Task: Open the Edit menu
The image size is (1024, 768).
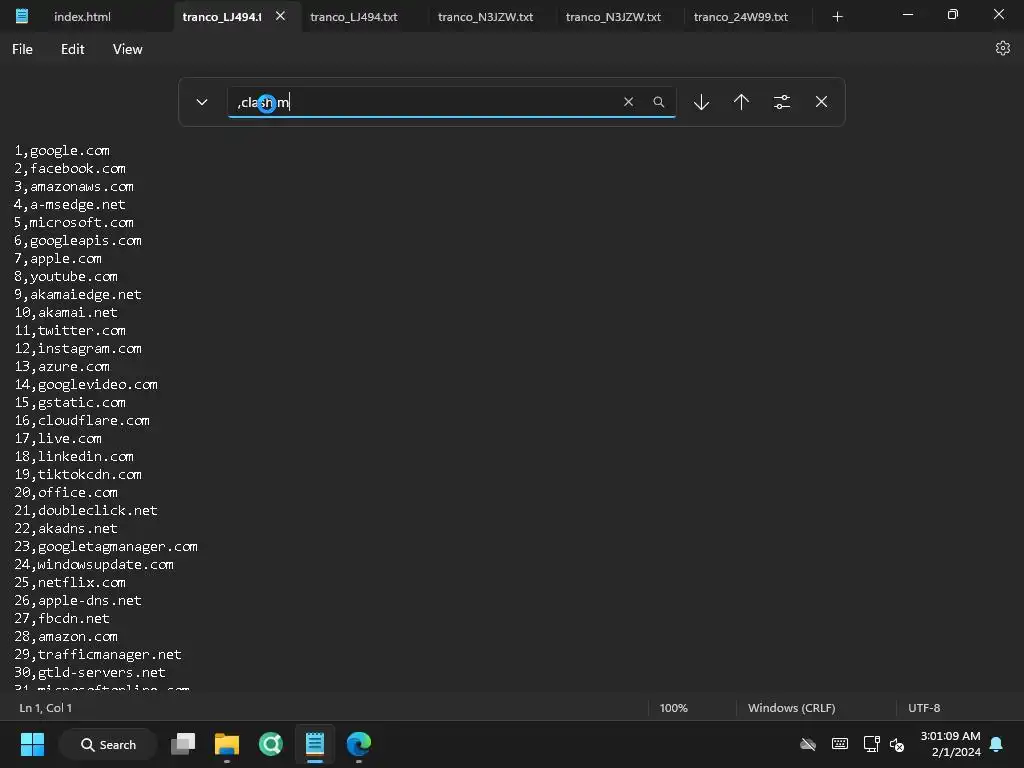Action: (72, 49)
